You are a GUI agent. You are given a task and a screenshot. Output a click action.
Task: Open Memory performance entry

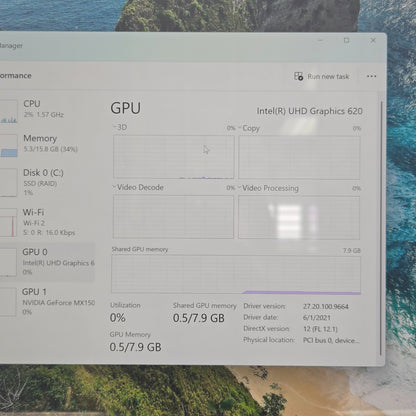47,144
